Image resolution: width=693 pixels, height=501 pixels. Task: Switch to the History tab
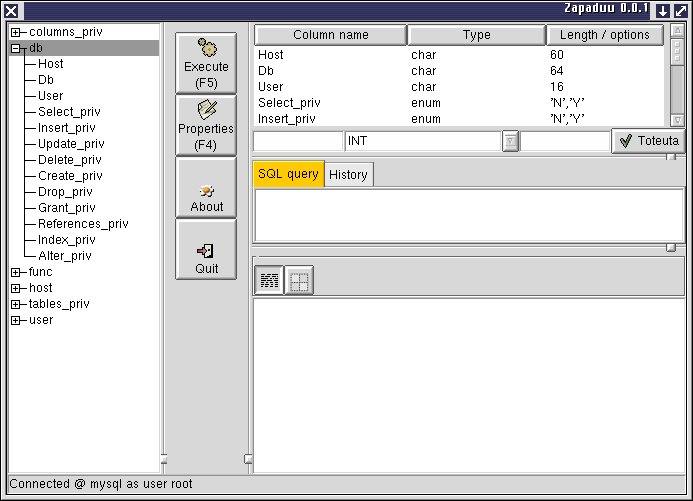tap(348, 174)
